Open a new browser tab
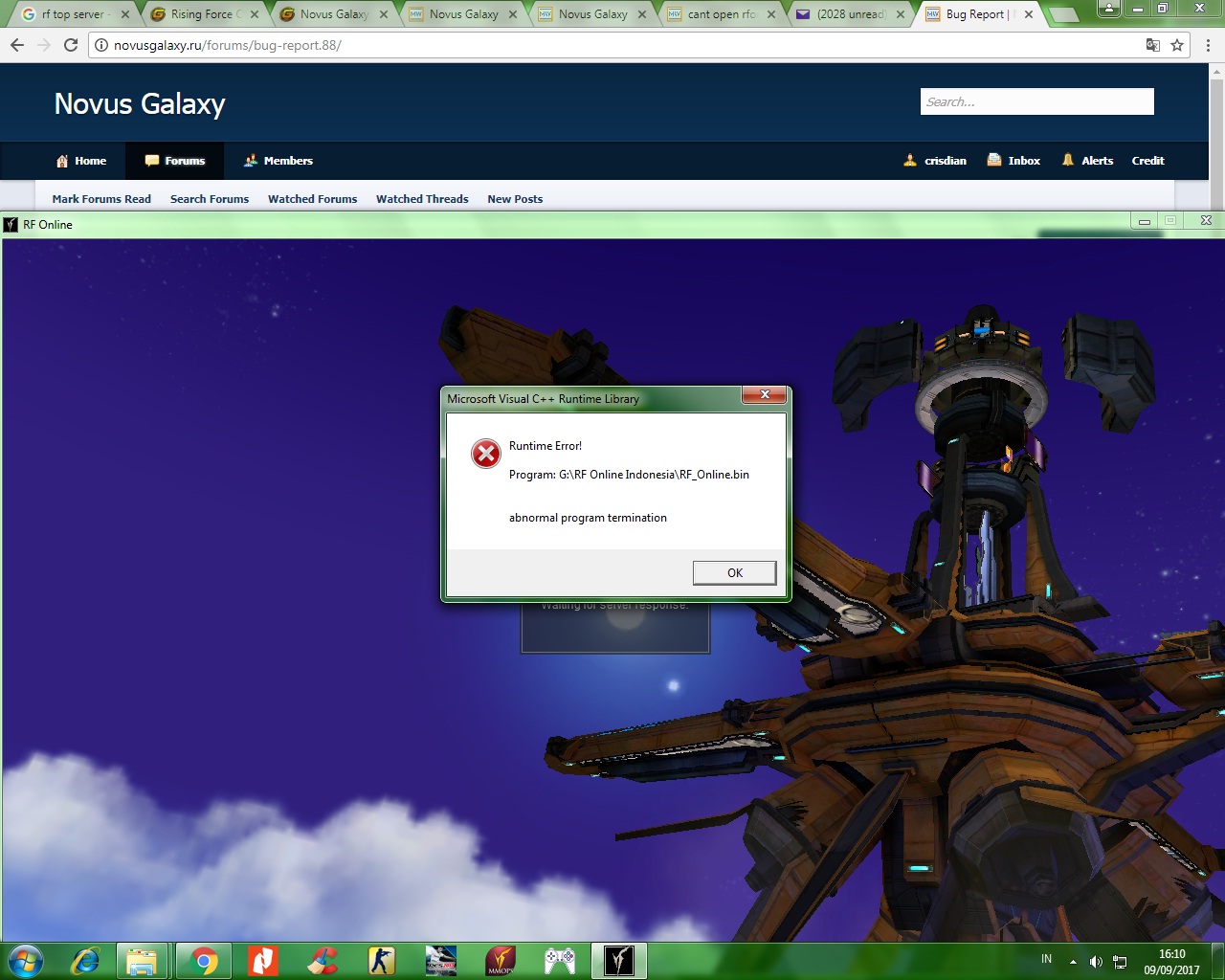Screen dimensions: 1225x980 pos(1062,15)
